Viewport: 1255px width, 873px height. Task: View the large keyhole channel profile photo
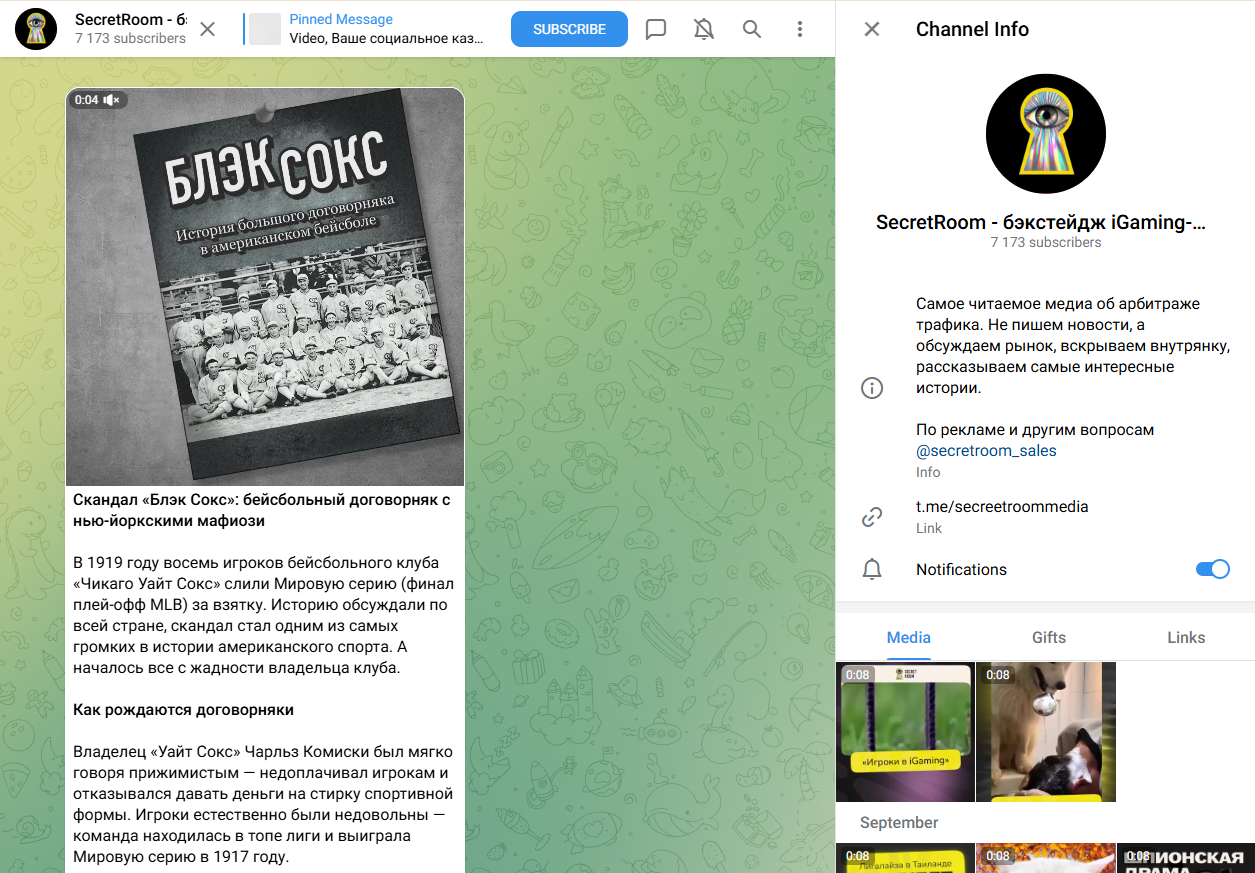[x=1045, y=133]
